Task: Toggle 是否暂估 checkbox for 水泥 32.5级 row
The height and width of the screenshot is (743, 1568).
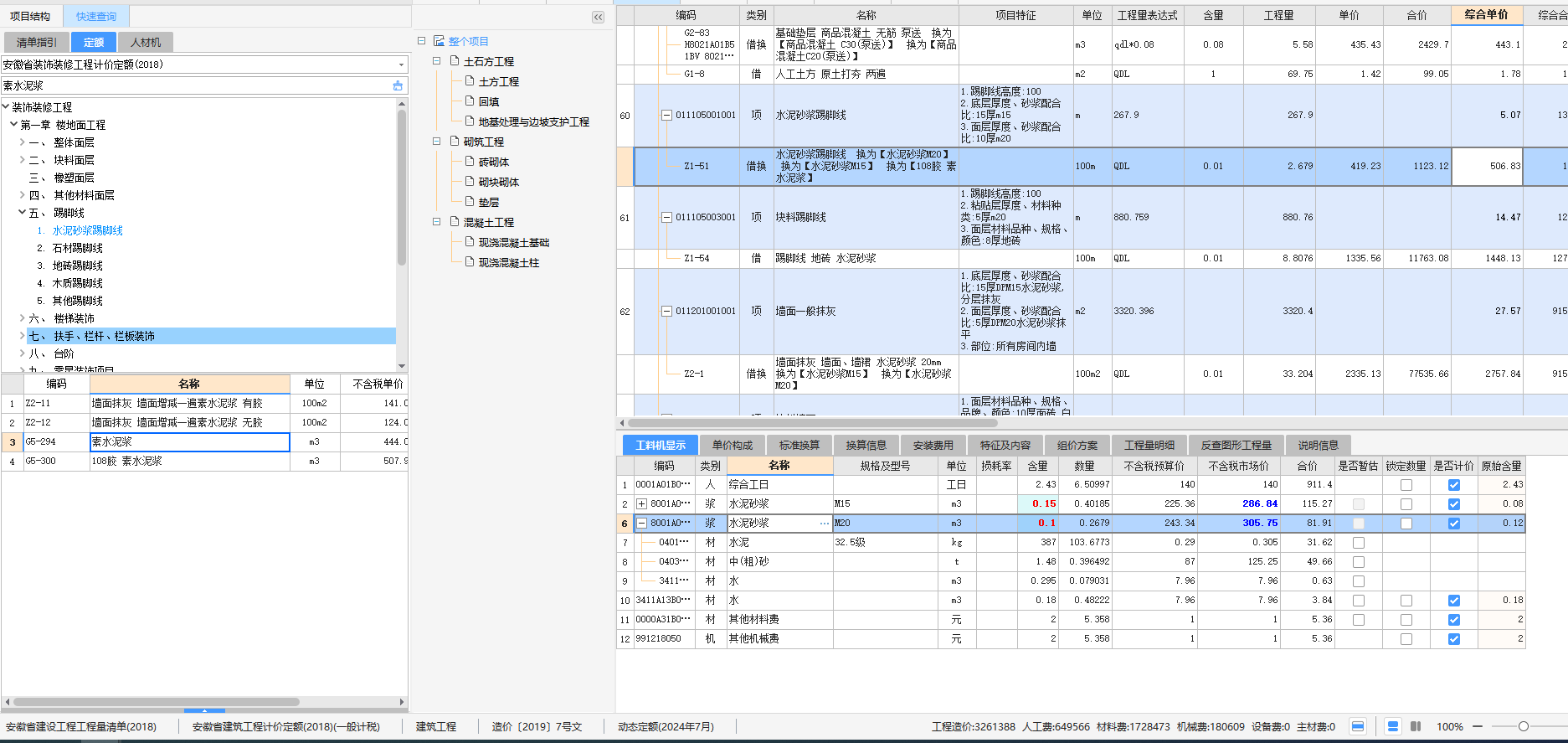Action: (x=1359, y=543)
